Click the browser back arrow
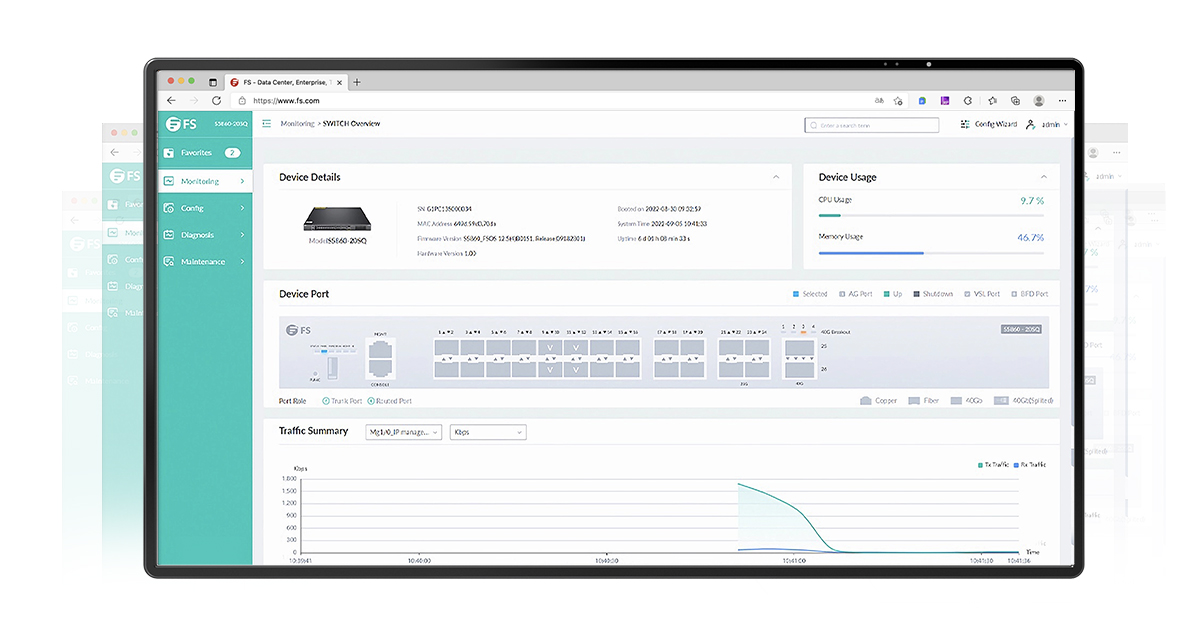 [x=171, y=101]
